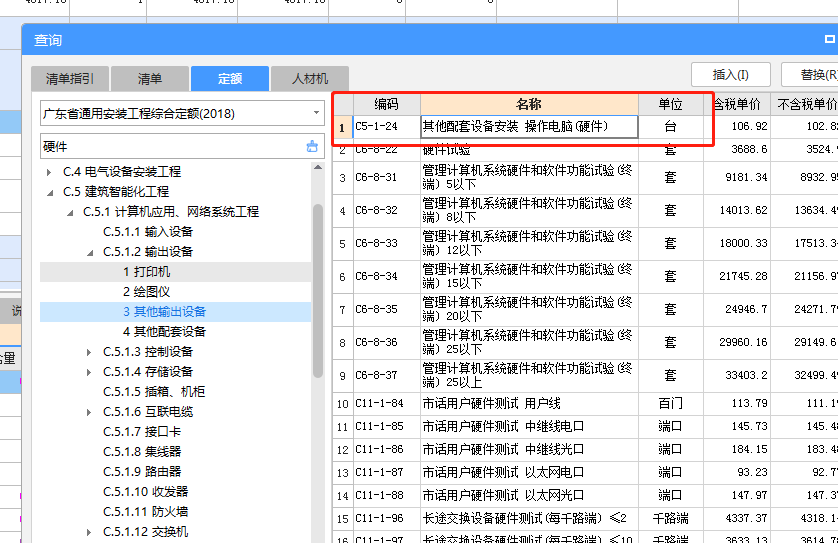Expand the C.5.1.12 交换机 node

click(89, 532)
